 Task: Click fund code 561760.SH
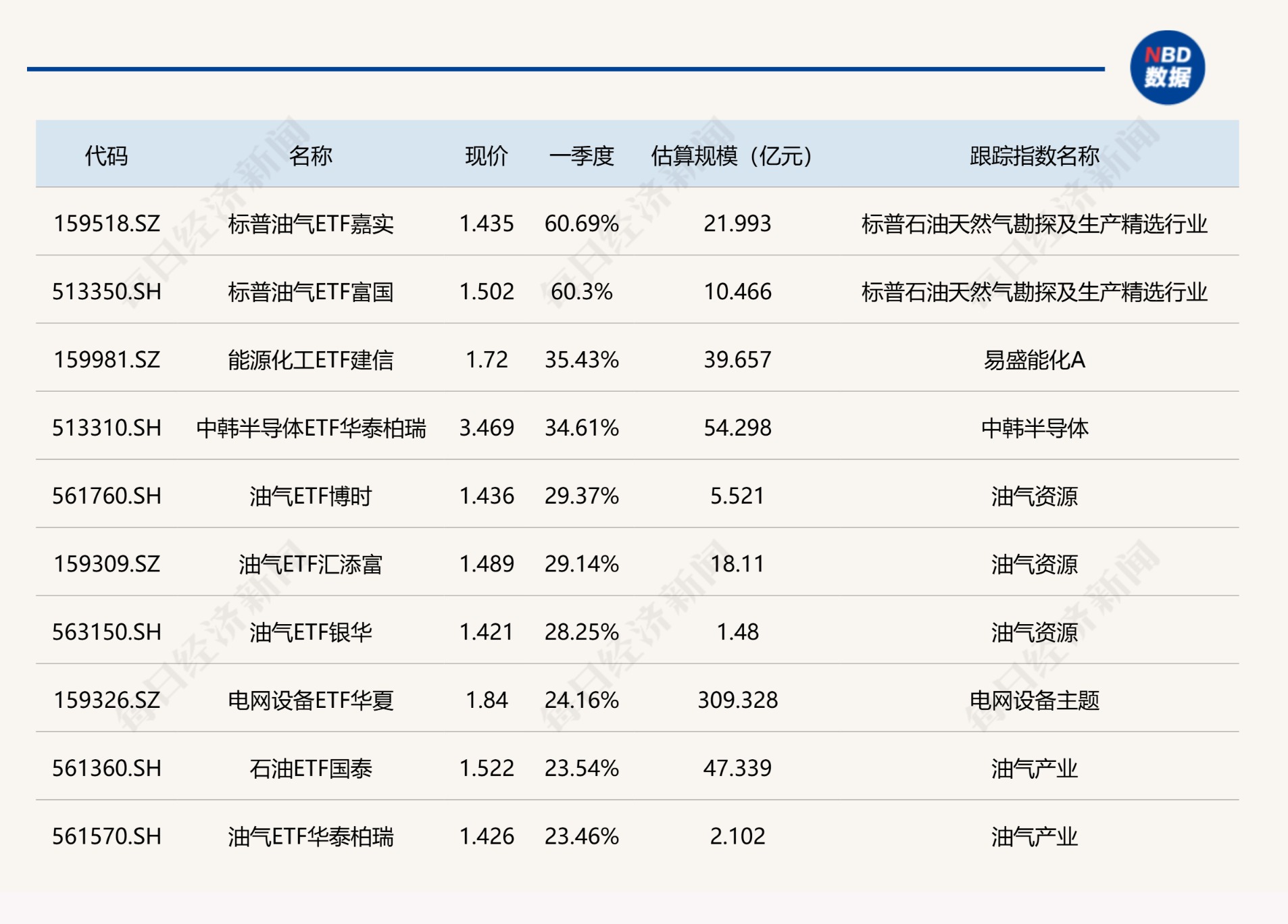tap(107, 496)
